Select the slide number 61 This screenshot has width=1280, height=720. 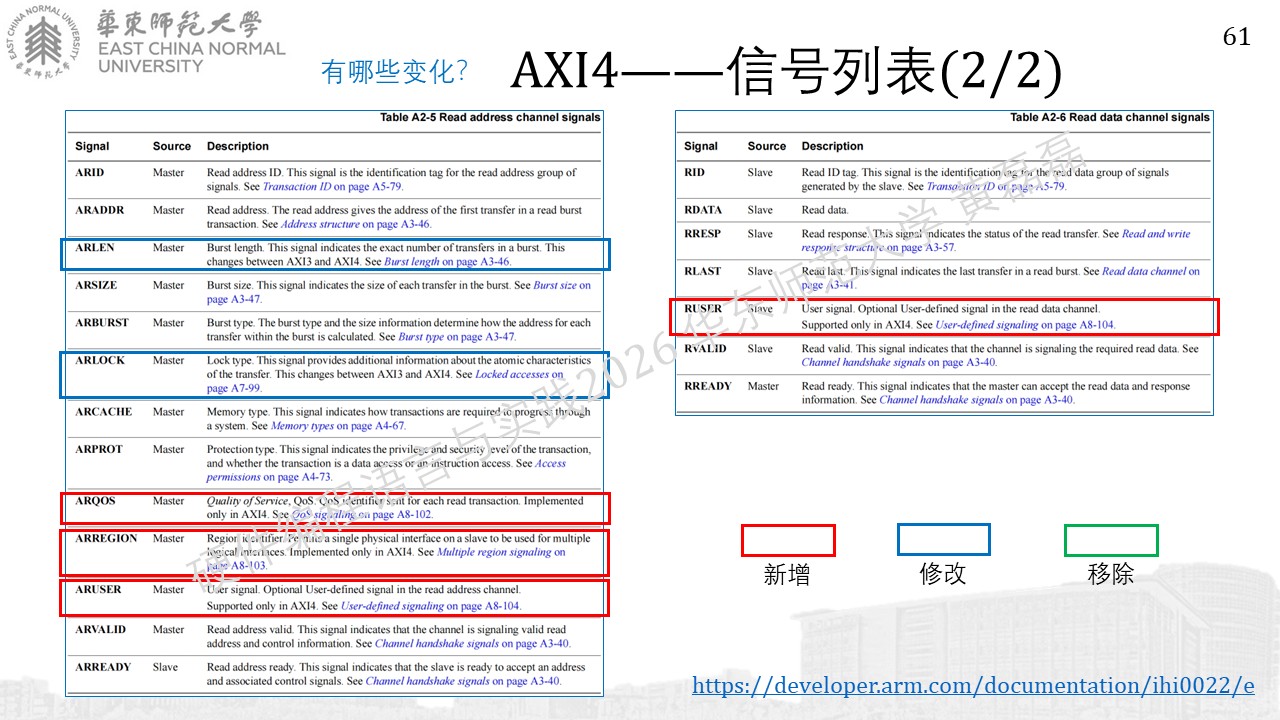tap(1237, 37)
